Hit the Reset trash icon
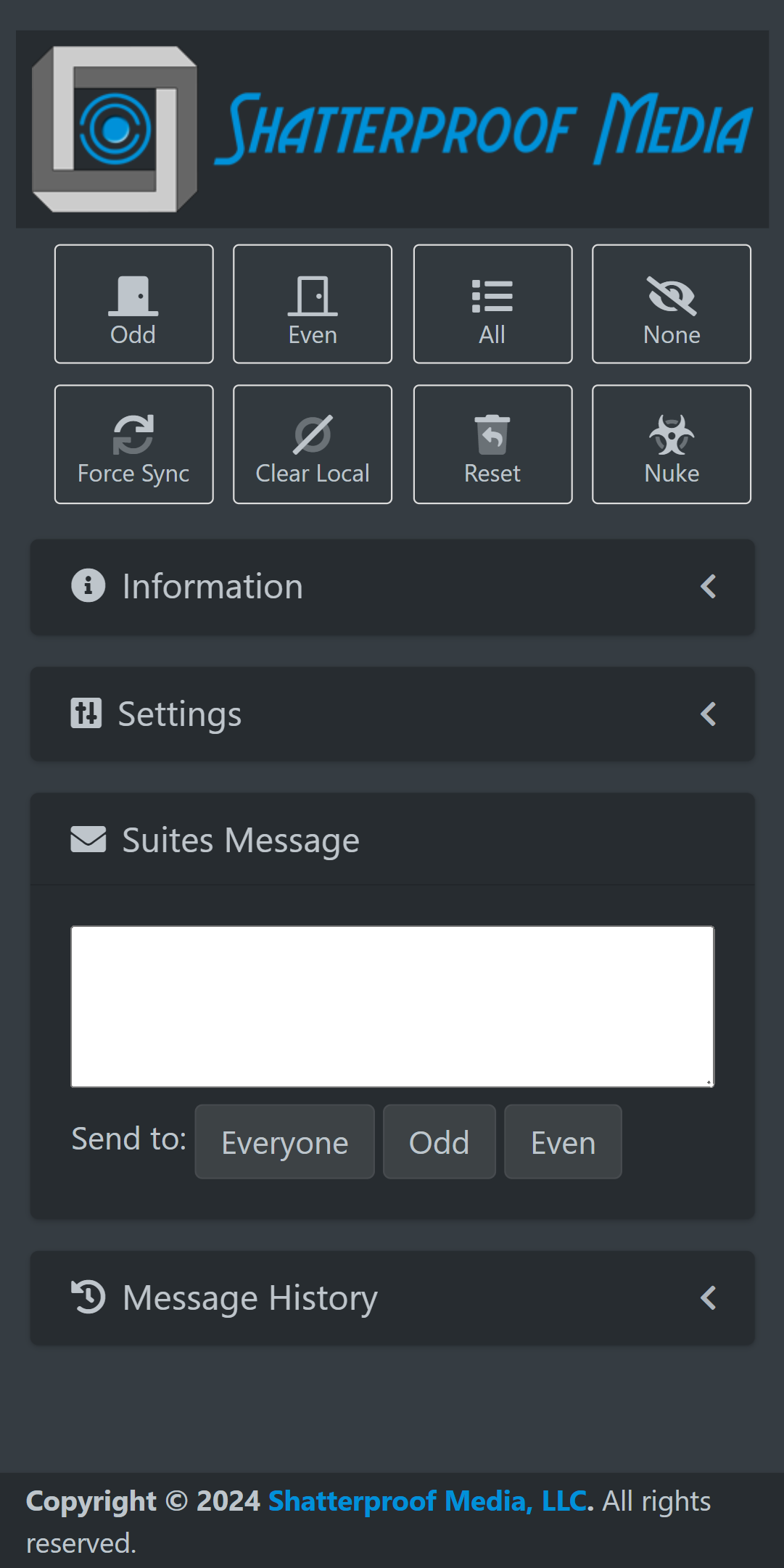 pyautogui.click(x=492, y=444)
